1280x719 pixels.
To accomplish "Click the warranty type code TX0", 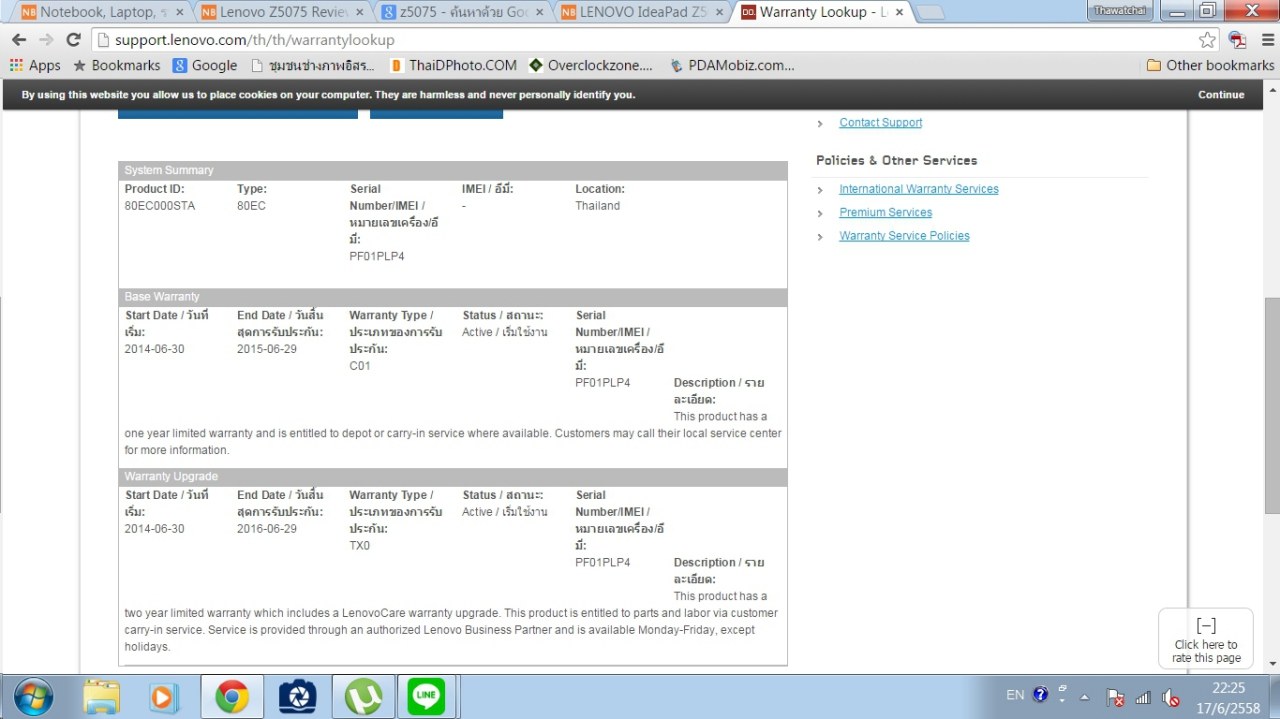I will [x=359, y=546].
